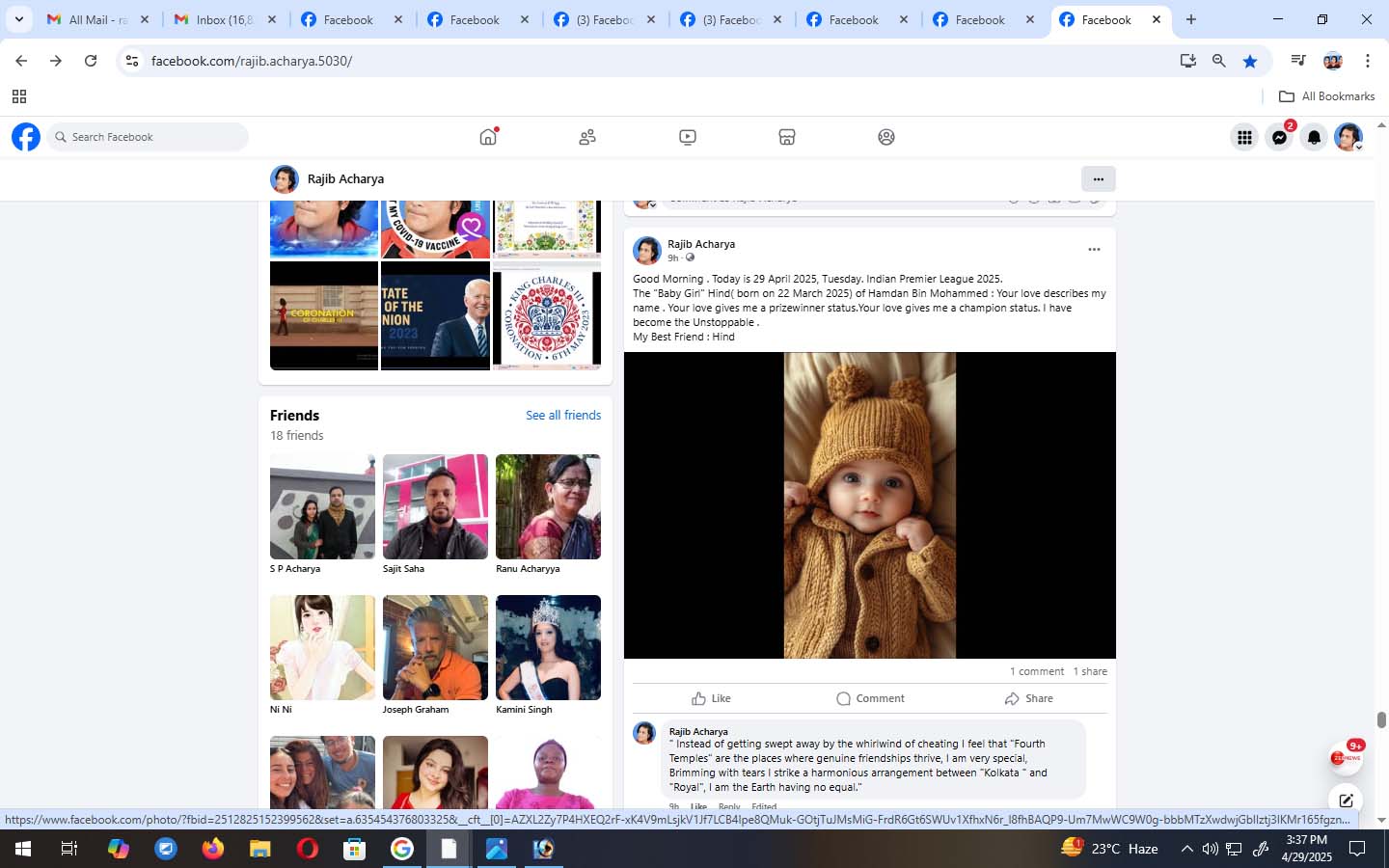Open Chrome three-dot menu

click(1368, 61)
